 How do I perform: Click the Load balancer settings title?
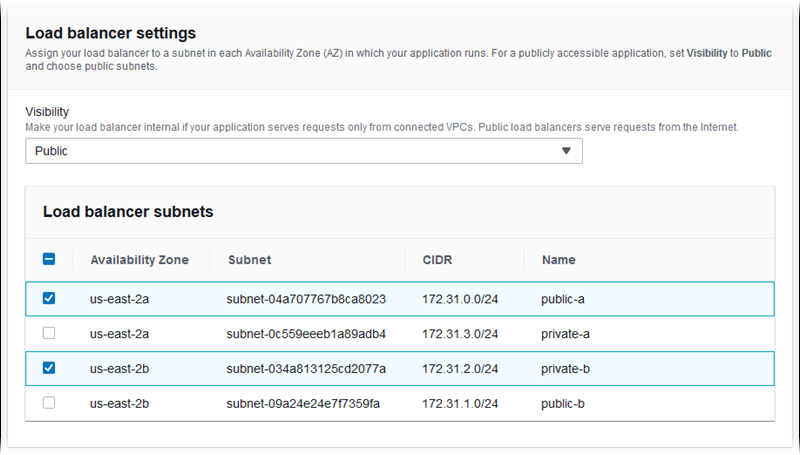(x=110, y=34)
